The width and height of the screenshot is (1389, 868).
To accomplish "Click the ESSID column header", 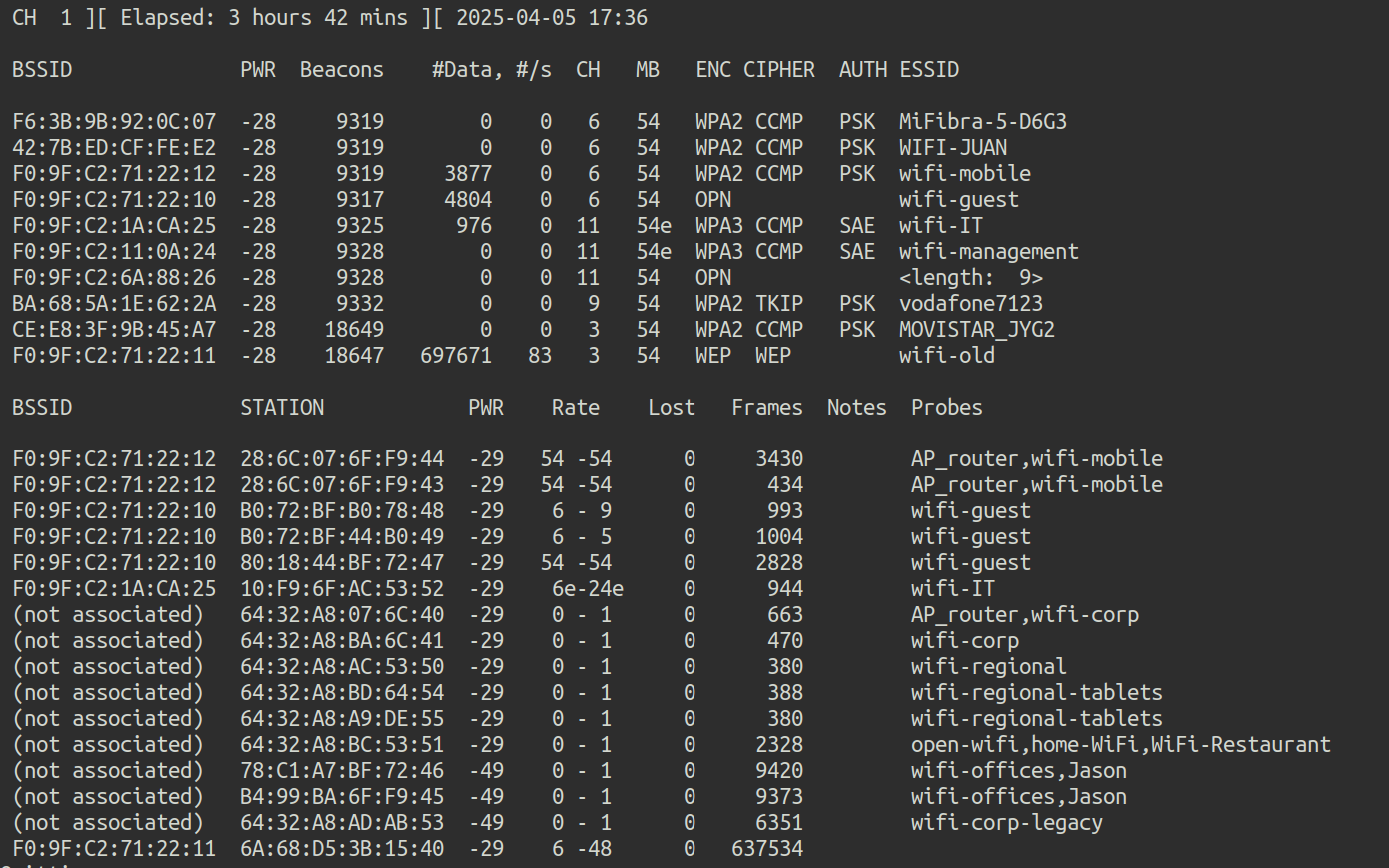I will [928, 69].
